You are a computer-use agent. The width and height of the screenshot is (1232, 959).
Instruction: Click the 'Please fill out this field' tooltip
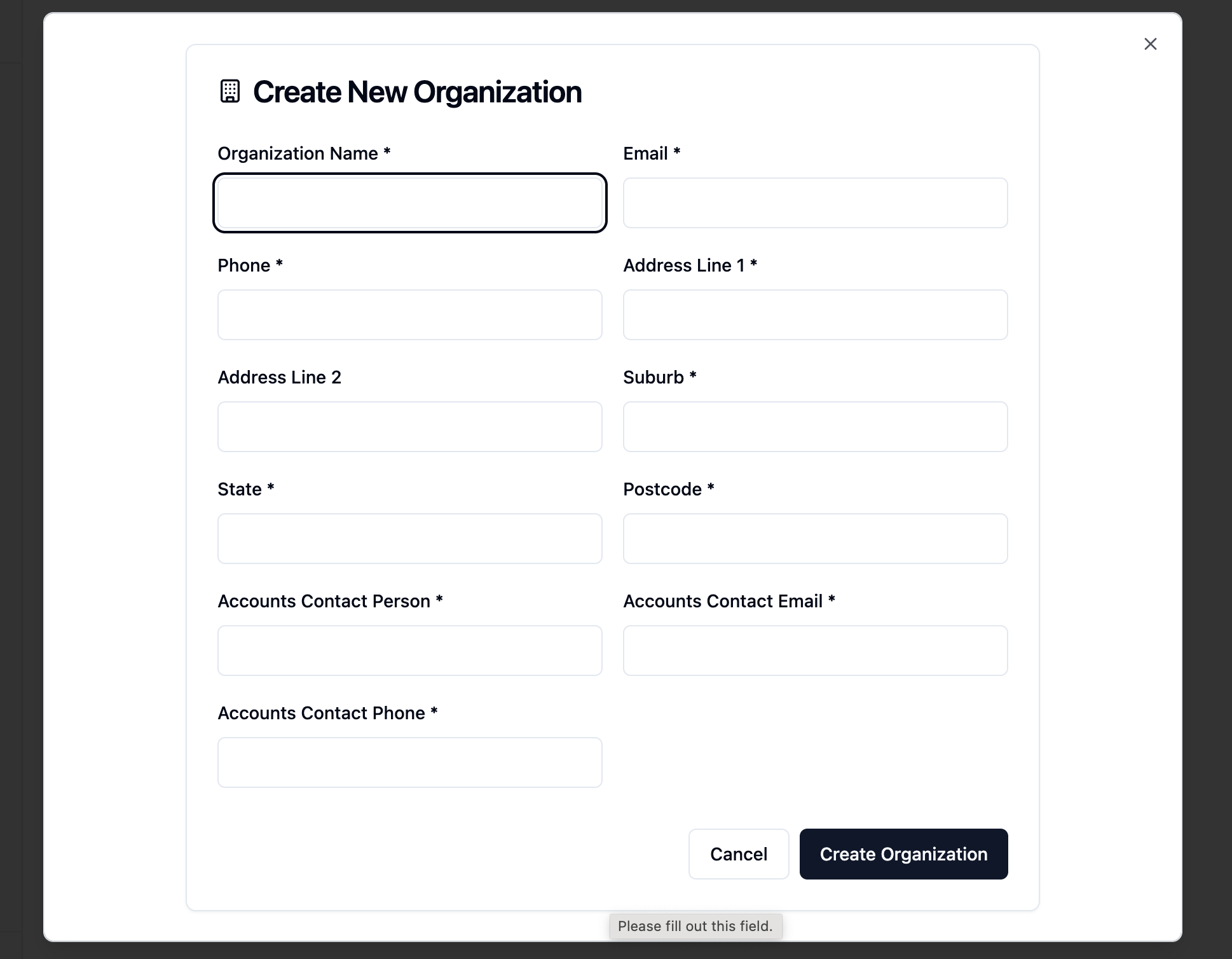[695, 926]
